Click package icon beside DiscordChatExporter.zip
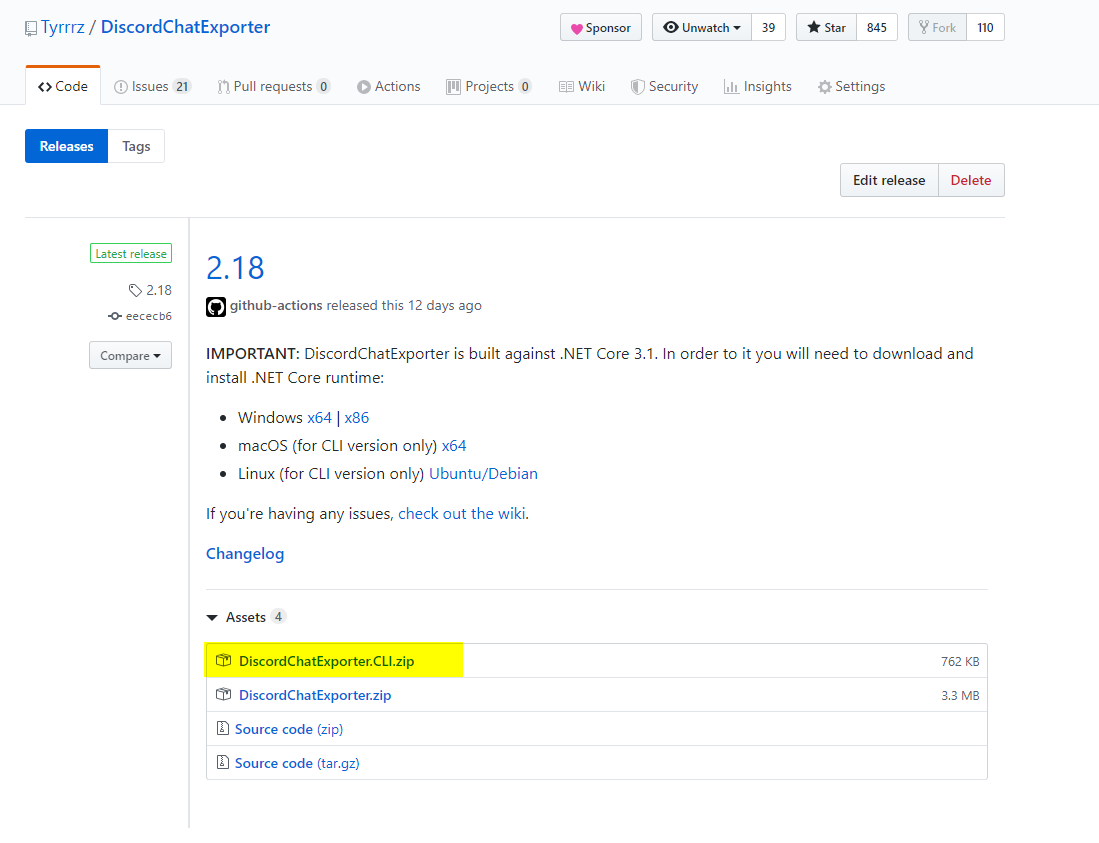This screenshot has height=843, width=1099. point(224,694)
